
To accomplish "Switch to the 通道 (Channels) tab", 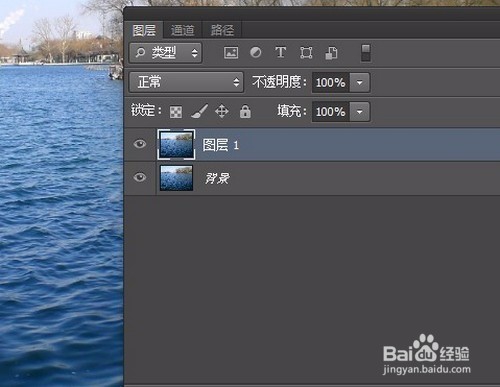I will [x=182, y=30].
